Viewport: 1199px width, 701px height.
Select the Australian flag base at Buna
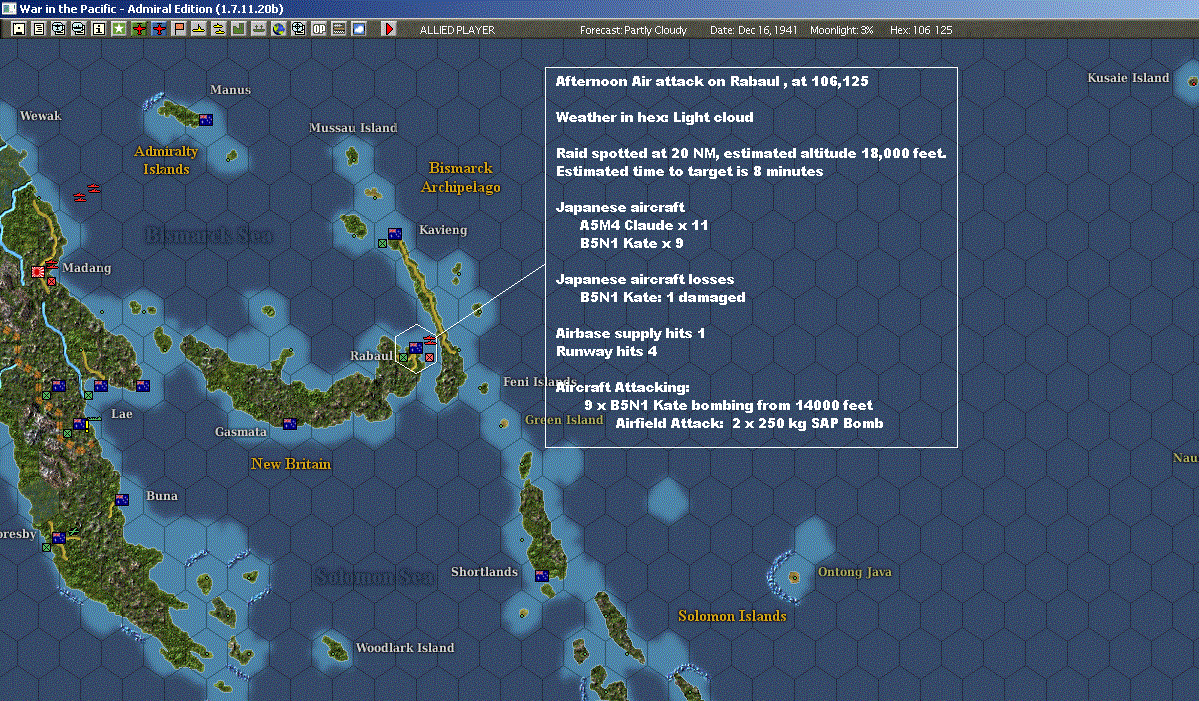click(122, 500)
